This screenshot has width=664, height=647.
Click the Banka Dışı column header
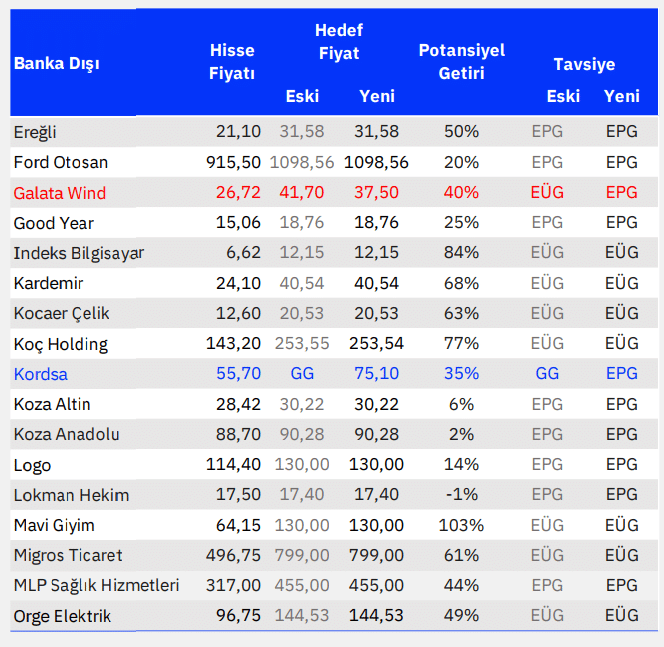tap(56, 64)
